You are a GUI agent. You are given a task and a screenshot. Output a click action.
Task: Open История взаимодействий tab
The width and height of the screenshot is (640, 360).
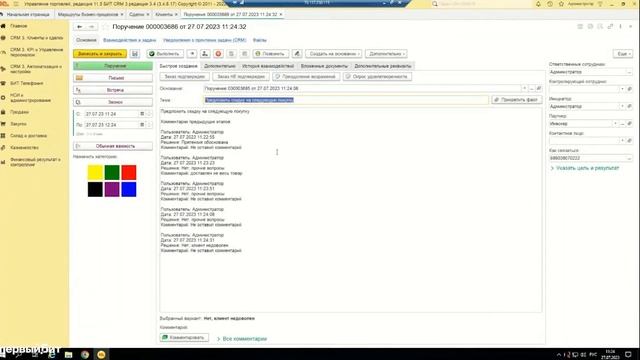[268, 66]
